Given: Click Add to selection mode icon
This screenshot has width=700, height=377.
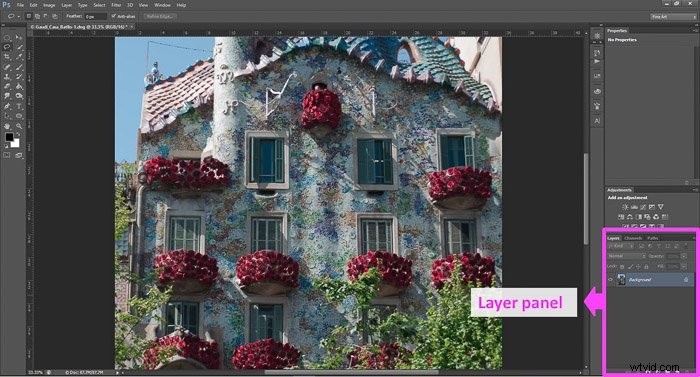Looking at the screenshot, I should pos(38,16).
